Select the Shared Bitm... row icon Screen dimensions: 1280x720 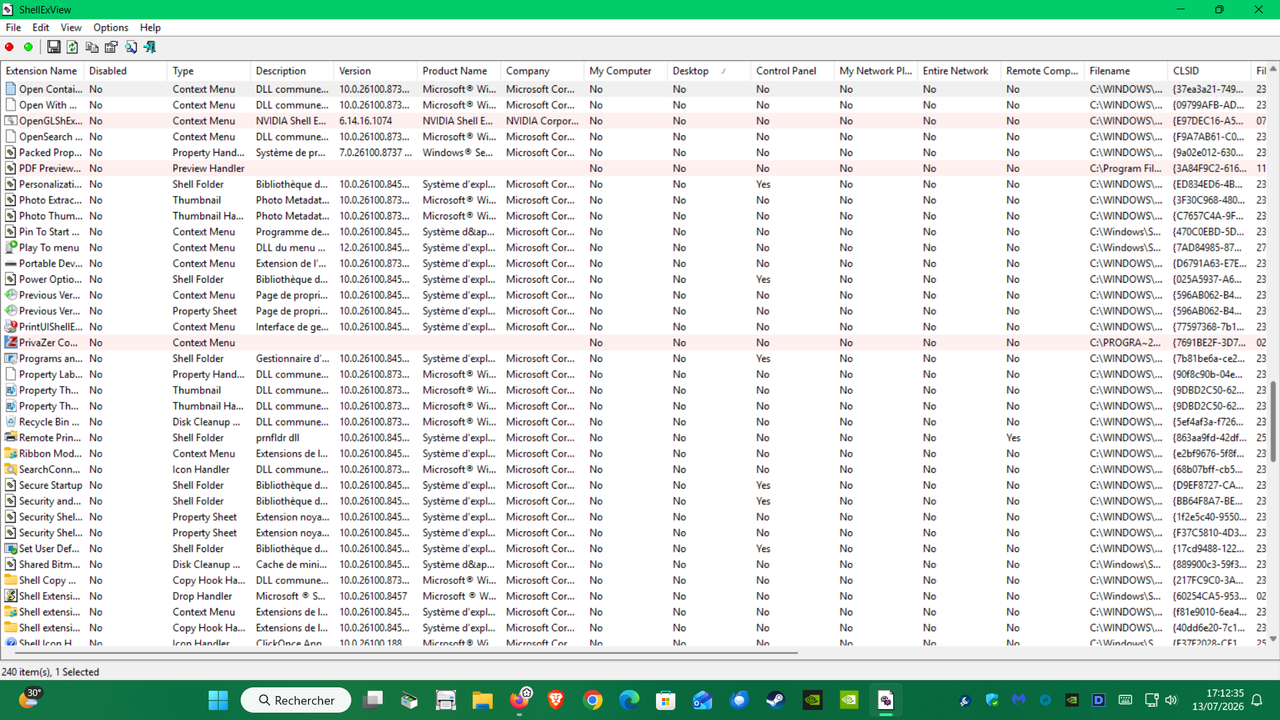point(11,564)
